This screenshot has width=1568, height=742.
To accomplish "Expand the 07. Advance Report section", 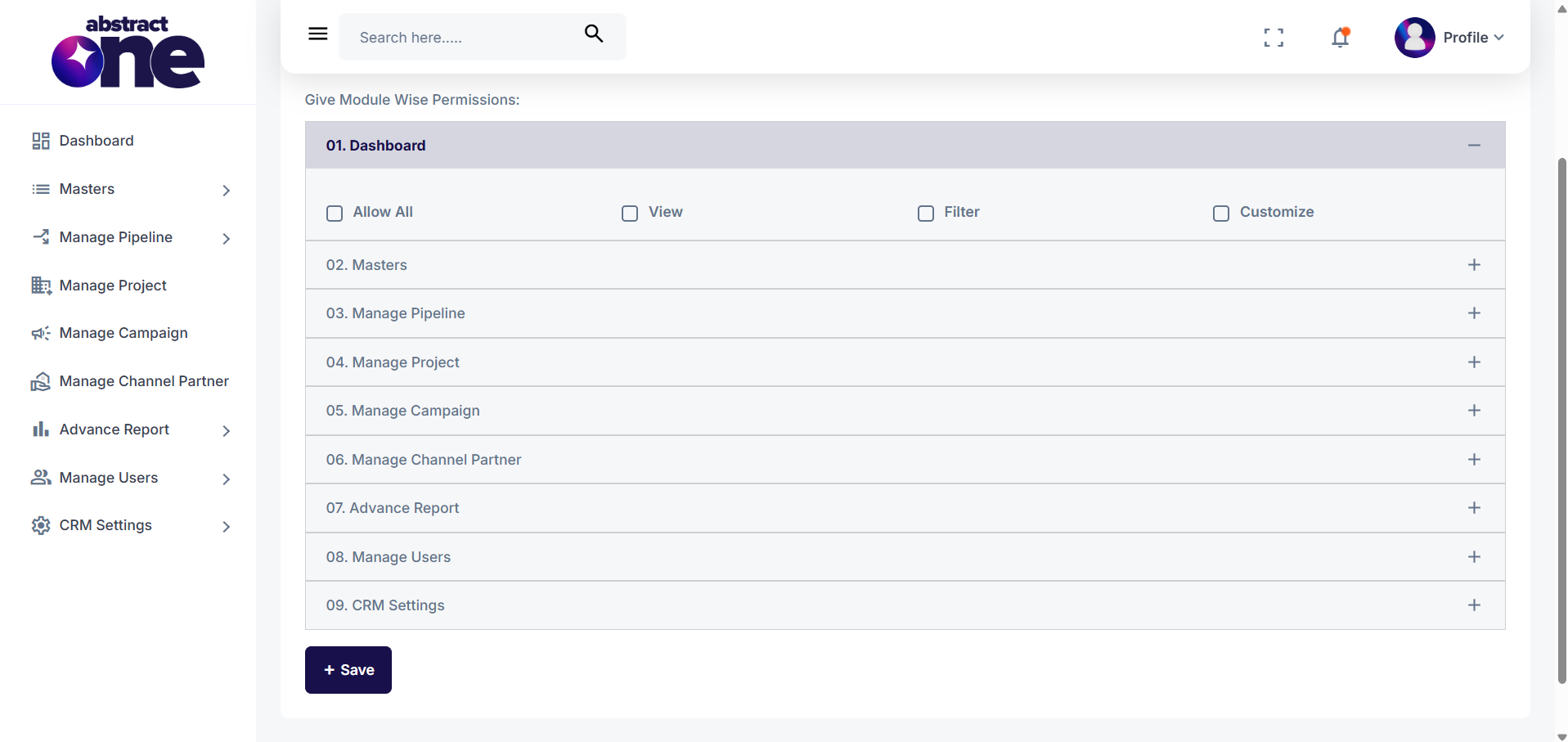I will pyautogui.click(x=1474, y=508).
